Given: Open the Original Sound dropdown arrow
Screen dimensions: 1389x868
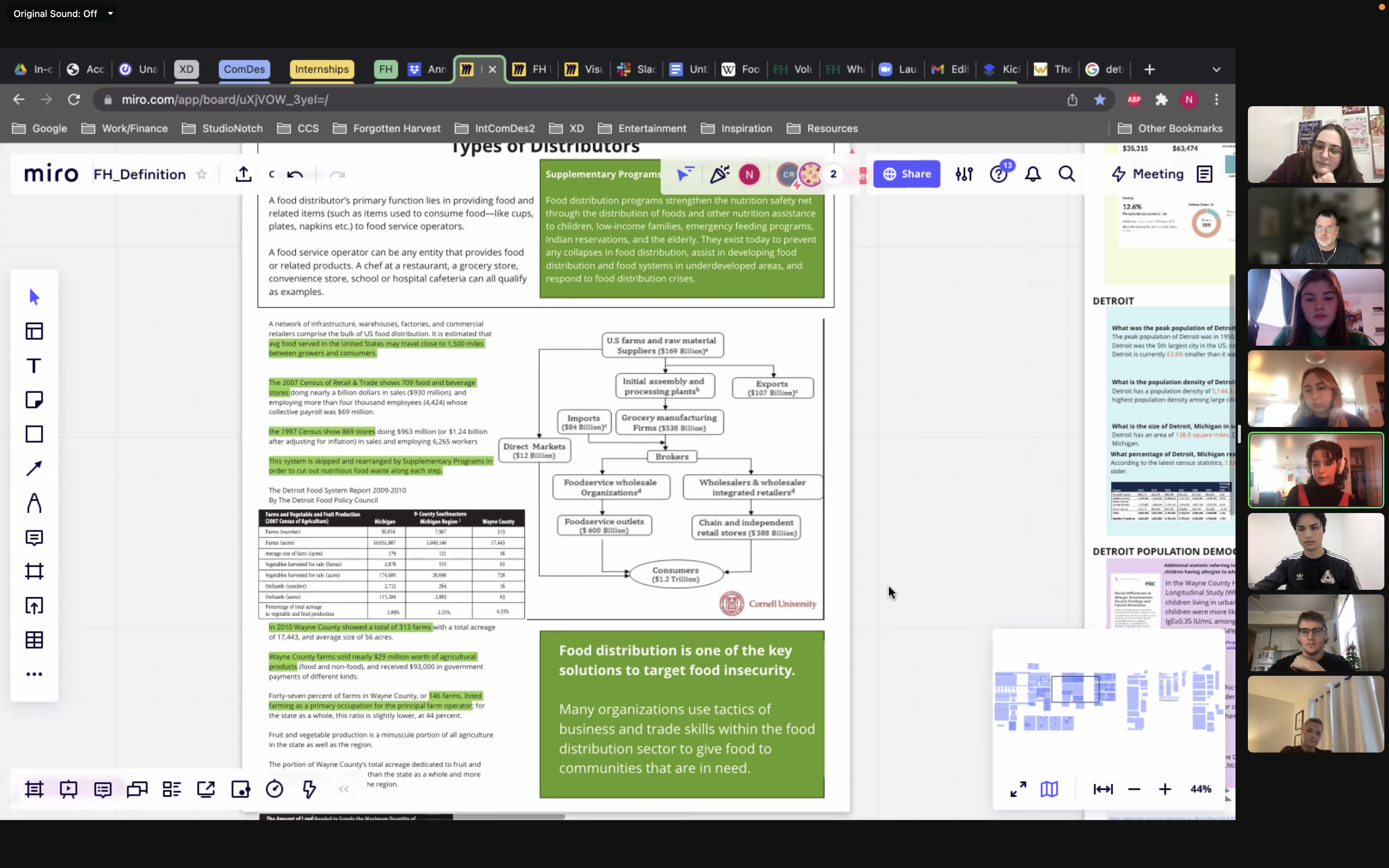Looking at the screenshot, I should pos(110,13).
